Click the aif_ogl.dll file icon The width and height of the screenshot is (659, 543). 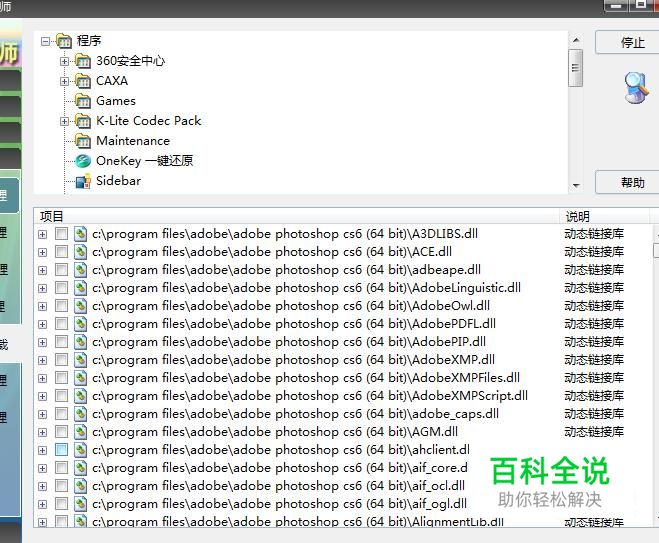pyautogui.click(x=80, y=503)
